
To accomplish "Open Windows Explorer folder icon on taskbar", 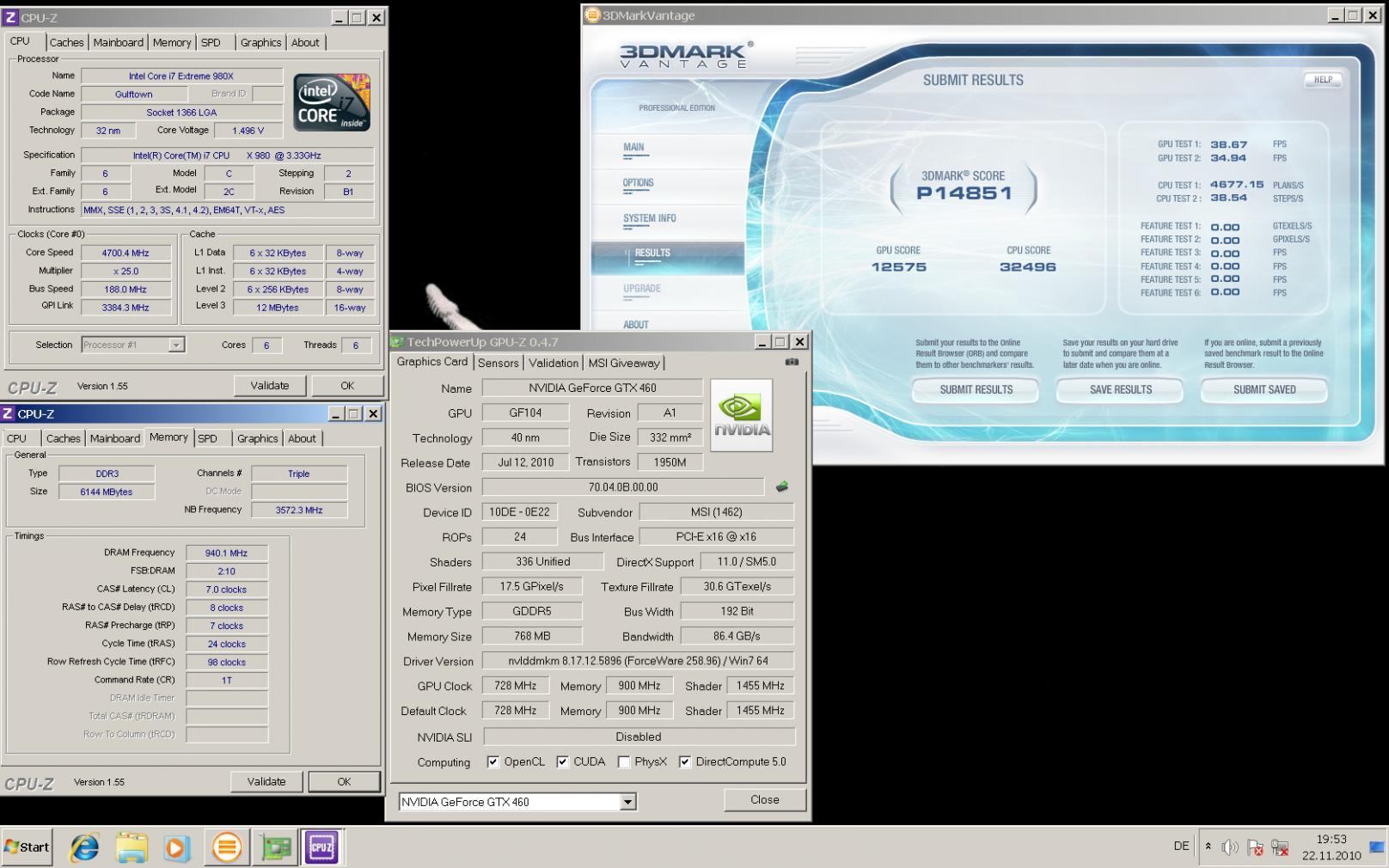I will tap(132, 847).
